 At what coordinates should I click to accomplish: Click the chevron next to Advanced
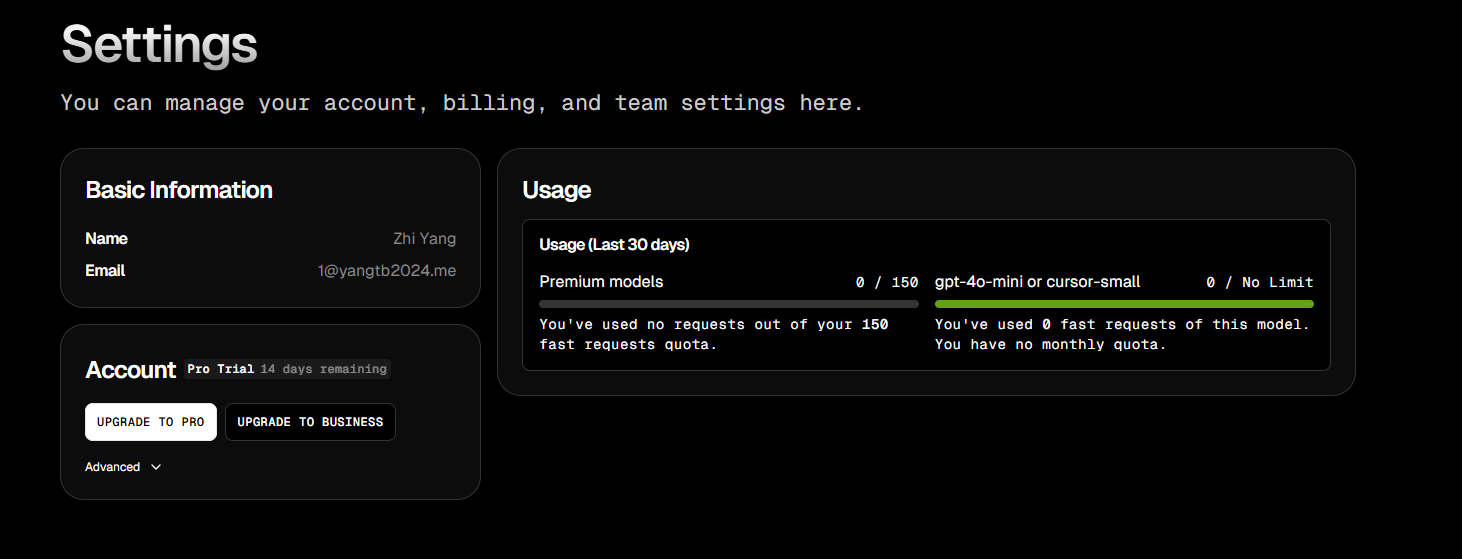pyautogui.click(x=156, y=467)
